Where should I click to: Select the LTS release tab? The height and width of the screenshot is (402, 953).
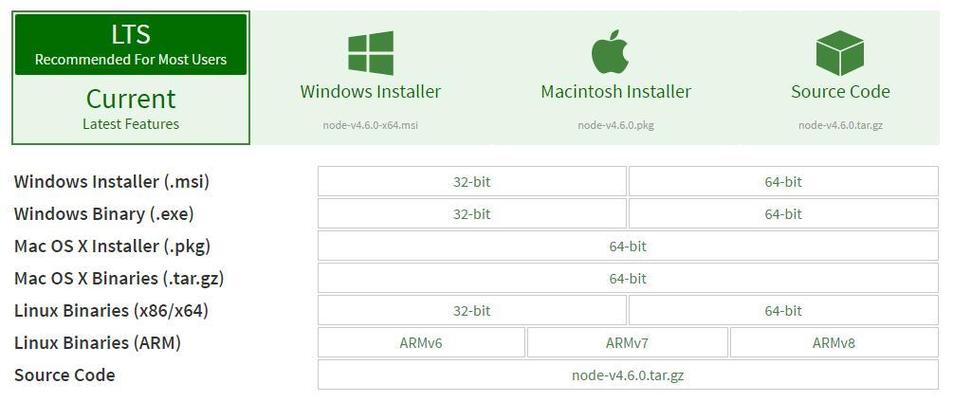(131, 44)
